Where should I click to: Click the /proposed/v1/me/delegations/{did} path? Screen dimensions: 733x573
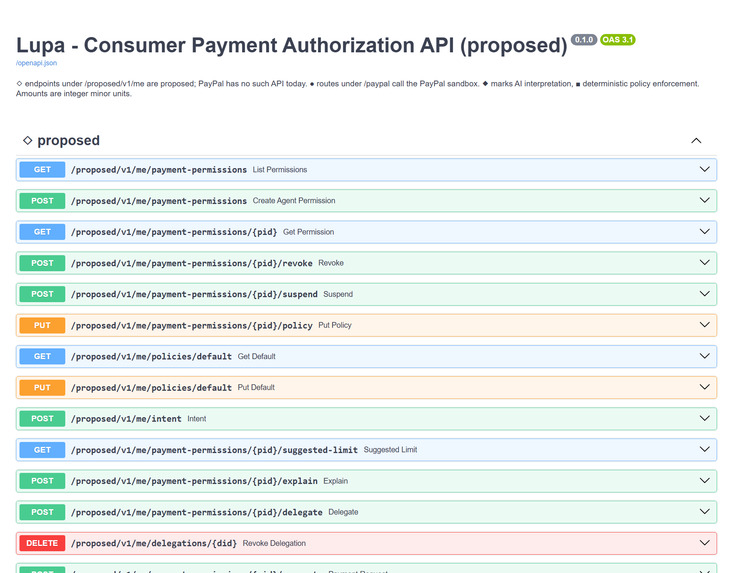coord(154,543)
